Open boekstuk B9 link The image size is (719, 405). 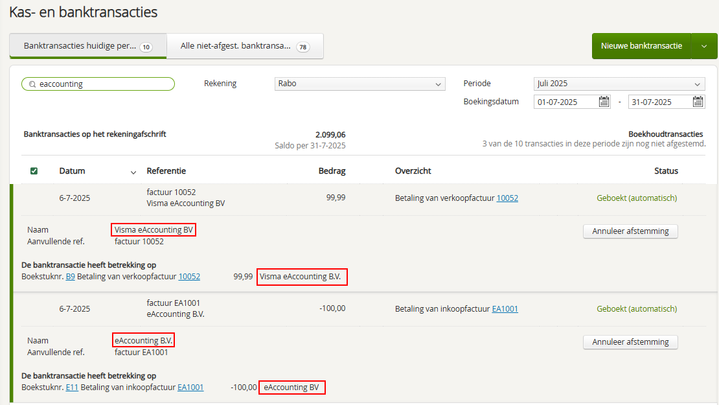70,276
